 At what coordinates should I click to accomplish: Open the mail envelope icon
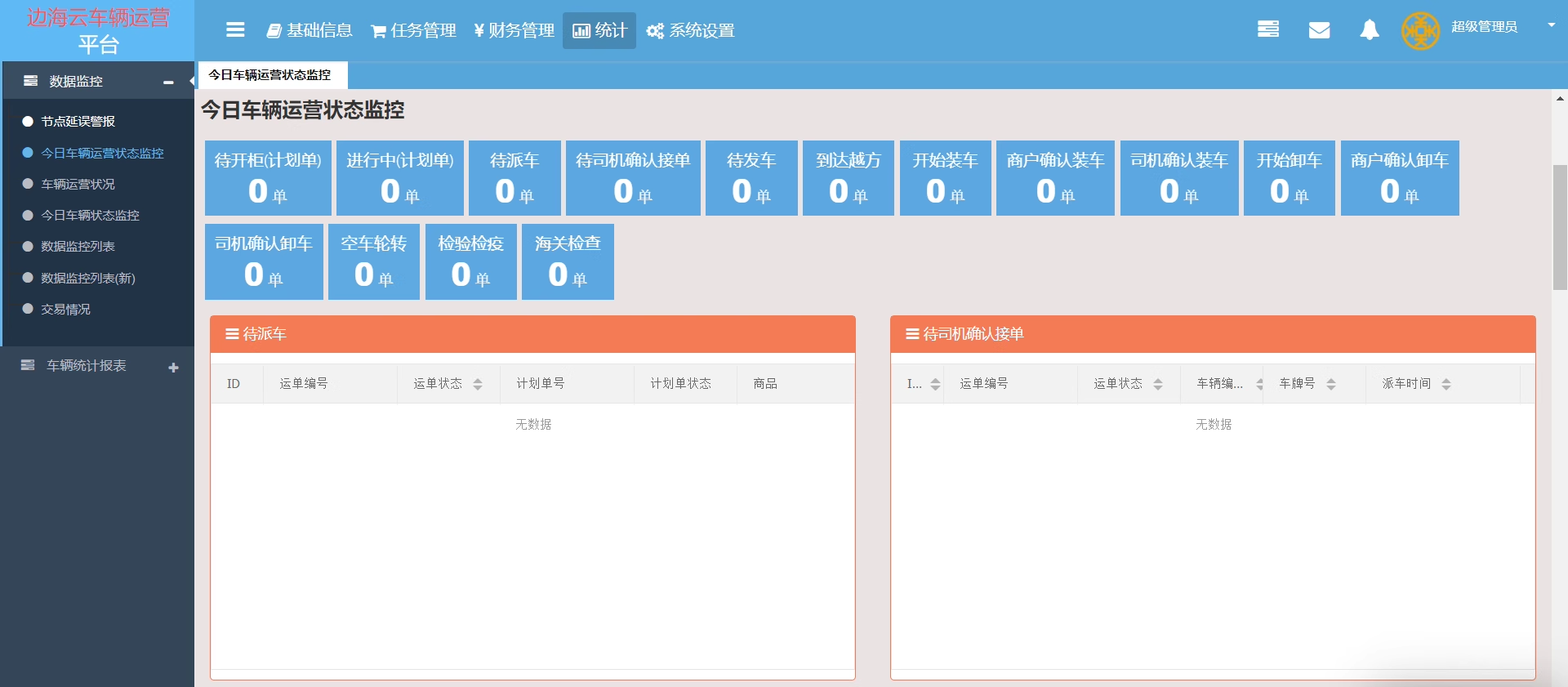tap(1319, 30)
